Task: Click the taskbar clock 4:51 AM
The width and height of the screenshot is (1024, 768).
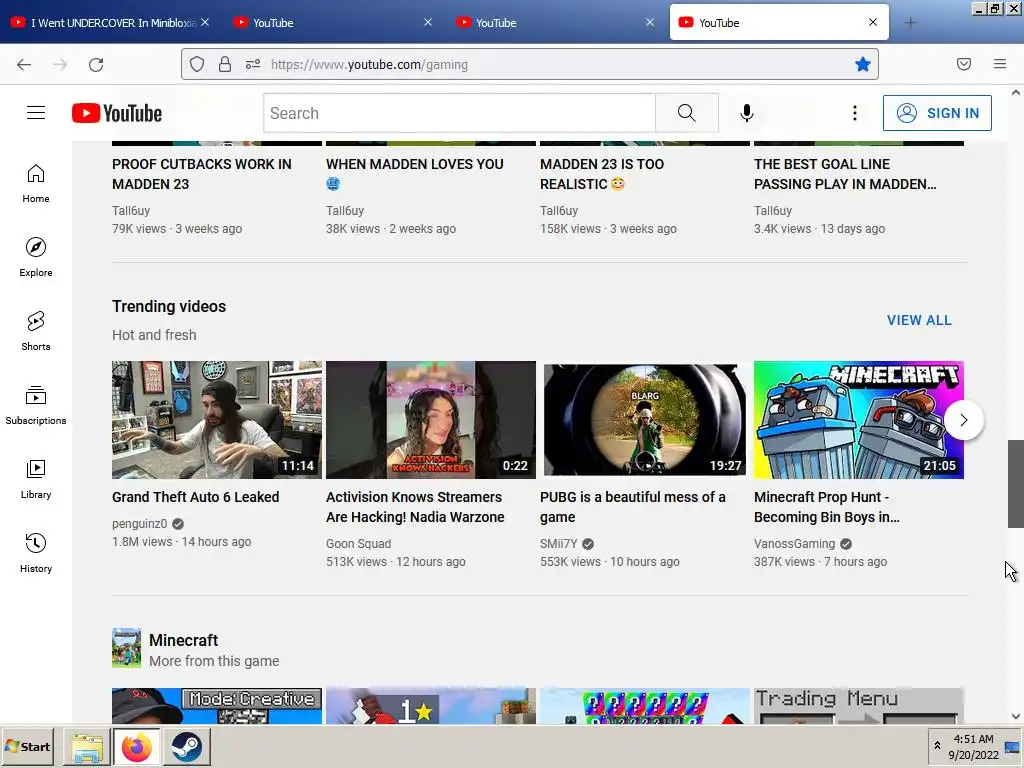Action: [973, 739]
